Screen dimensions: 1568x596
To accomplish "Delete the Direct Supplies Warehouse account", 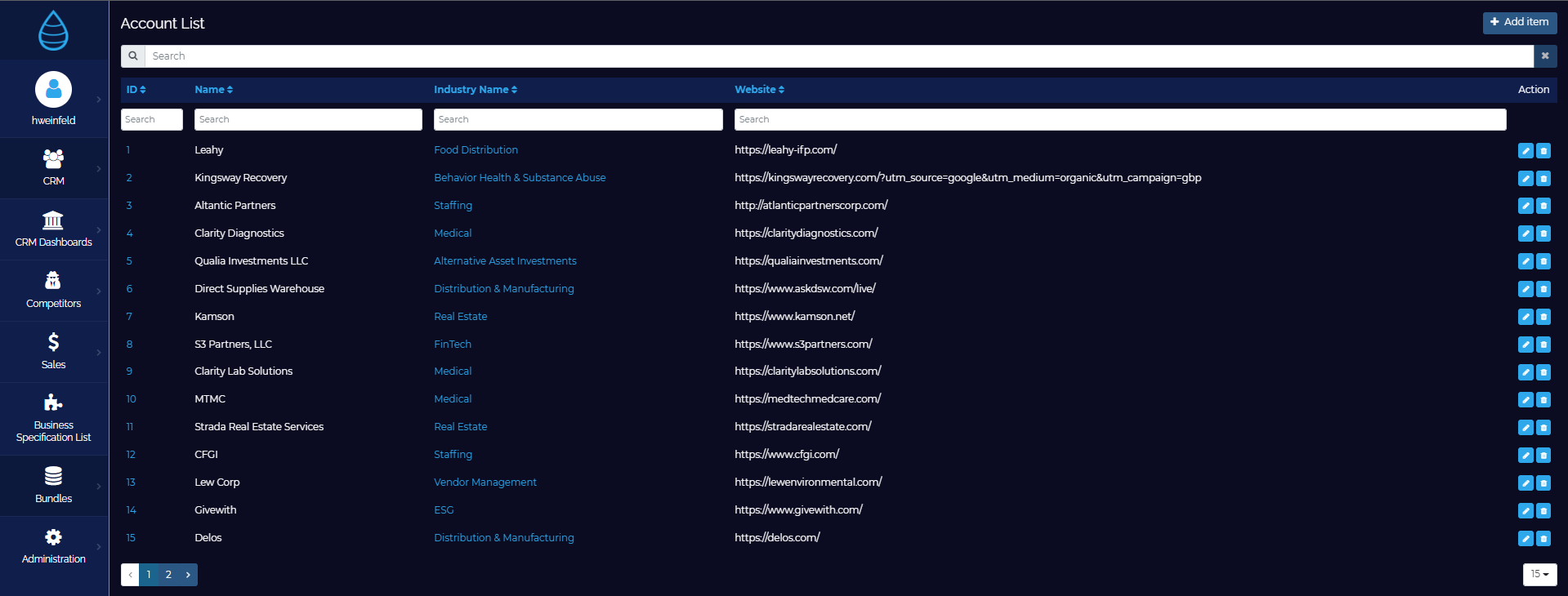I will pyautogui.click(x=1543, y=289).
